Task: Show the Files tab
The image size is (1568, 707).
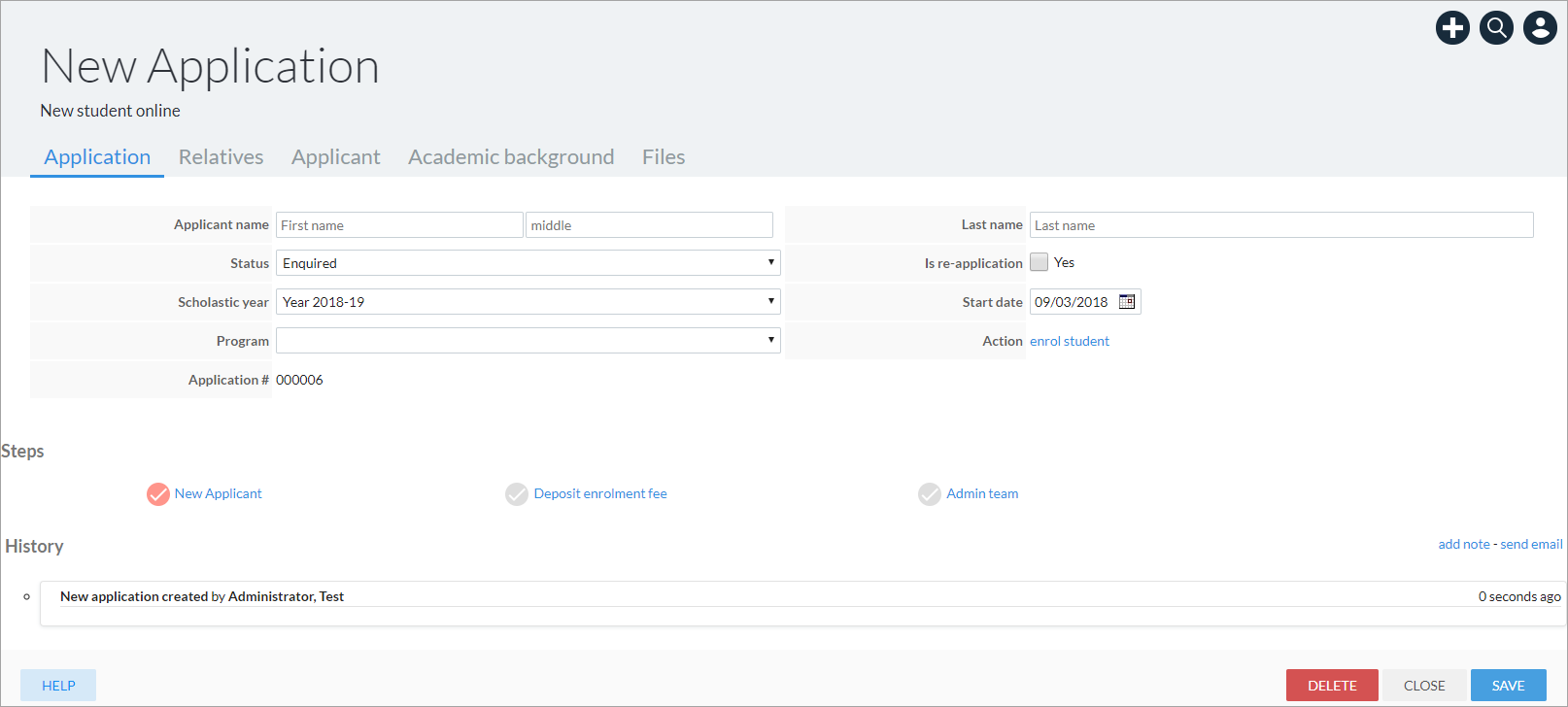Action: [x=664, y=157]
